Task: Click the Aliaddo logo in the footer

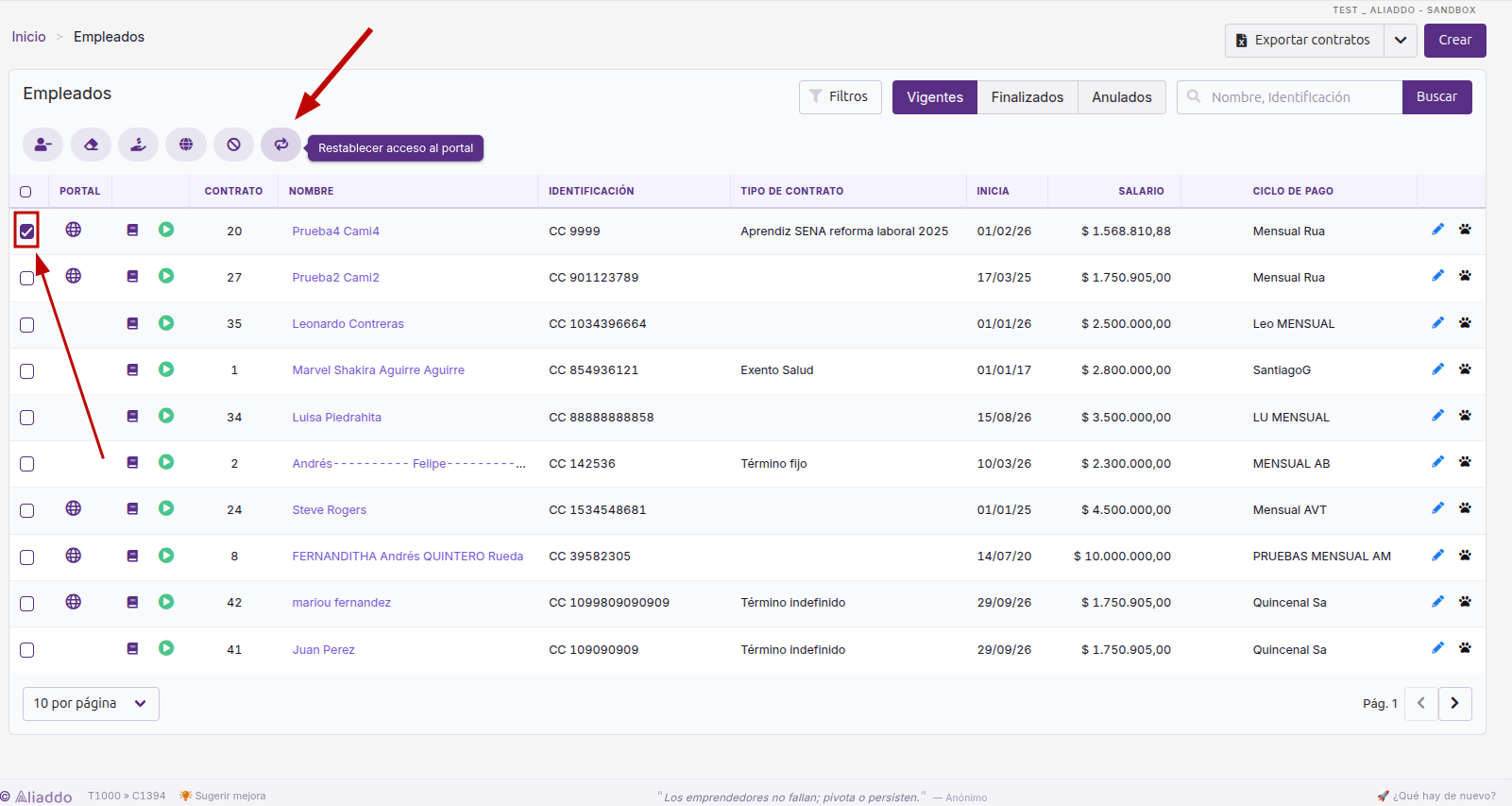Action: pos(37,797)
